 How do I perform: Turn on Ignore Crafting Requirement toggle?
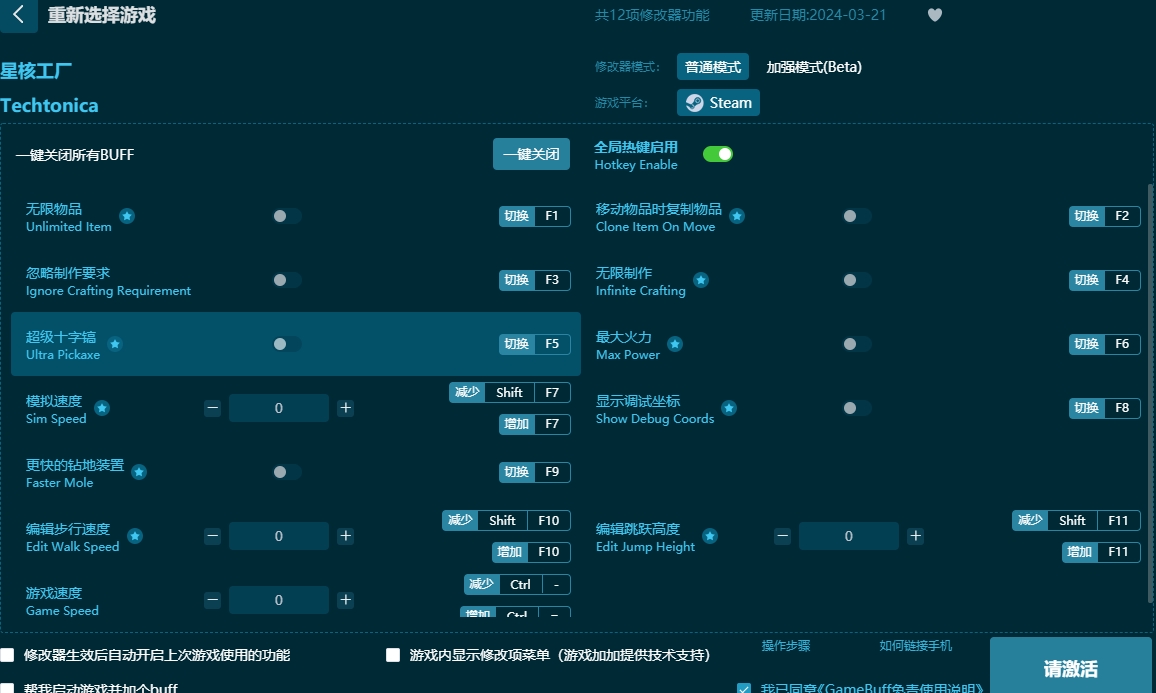click(x=286, y=280)
